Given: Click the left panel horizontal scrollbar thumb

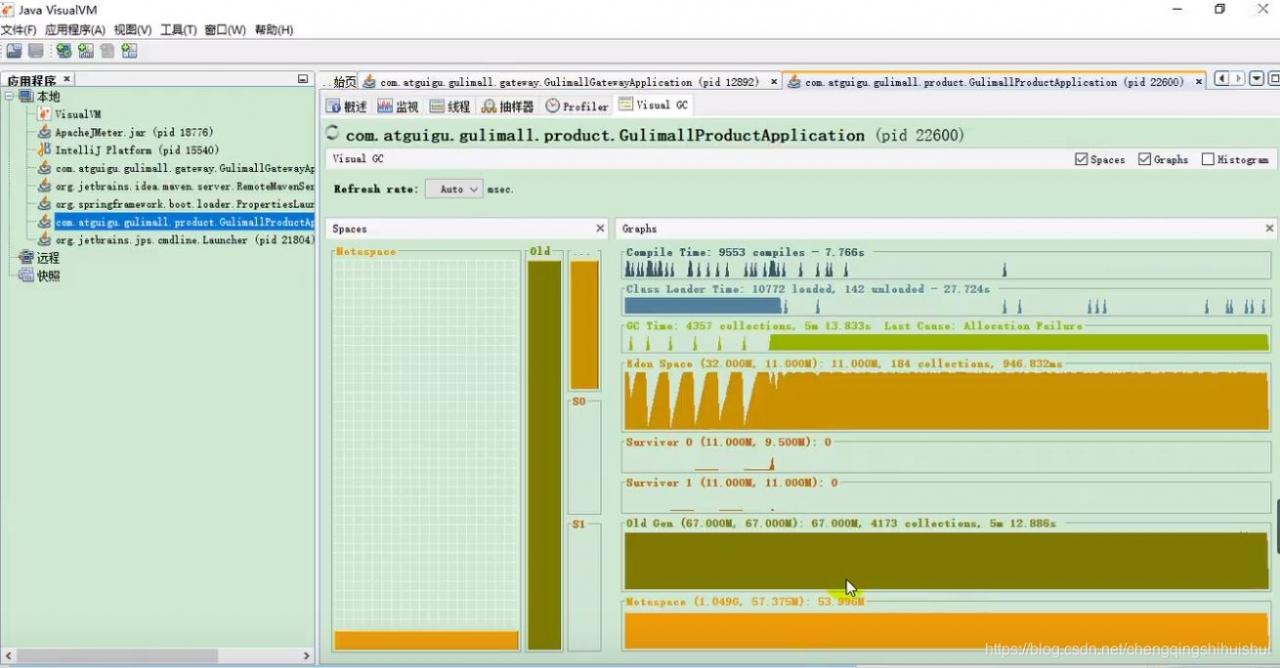Looking at the screenshot, I should [x=117, y=656].
